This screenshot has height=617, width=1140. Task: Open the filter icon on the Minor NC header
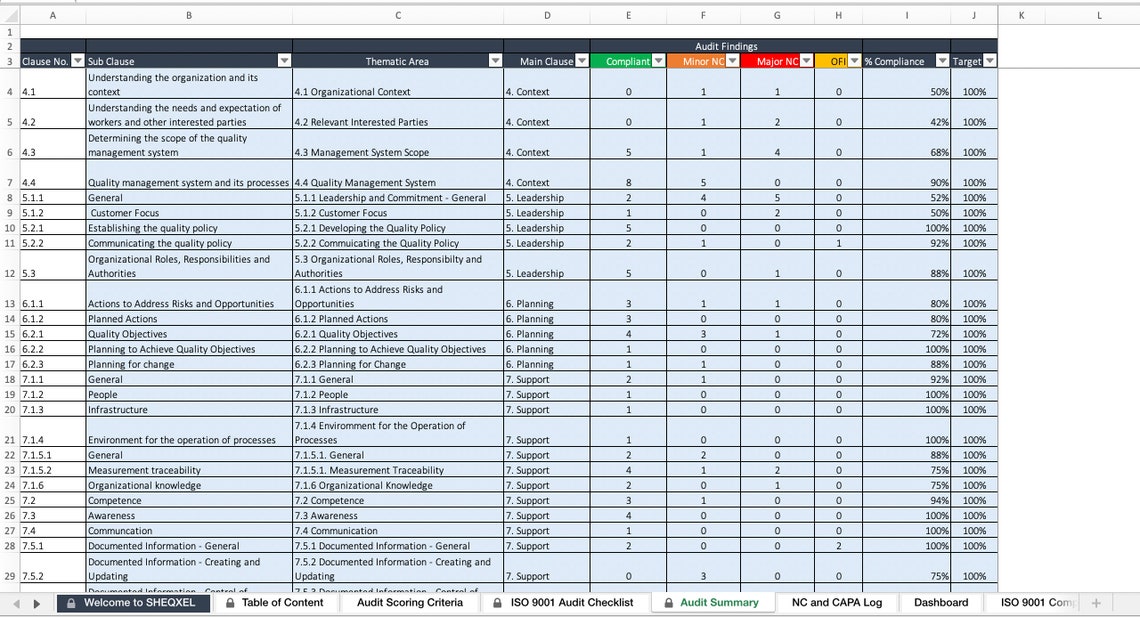(x=731, y=60)
